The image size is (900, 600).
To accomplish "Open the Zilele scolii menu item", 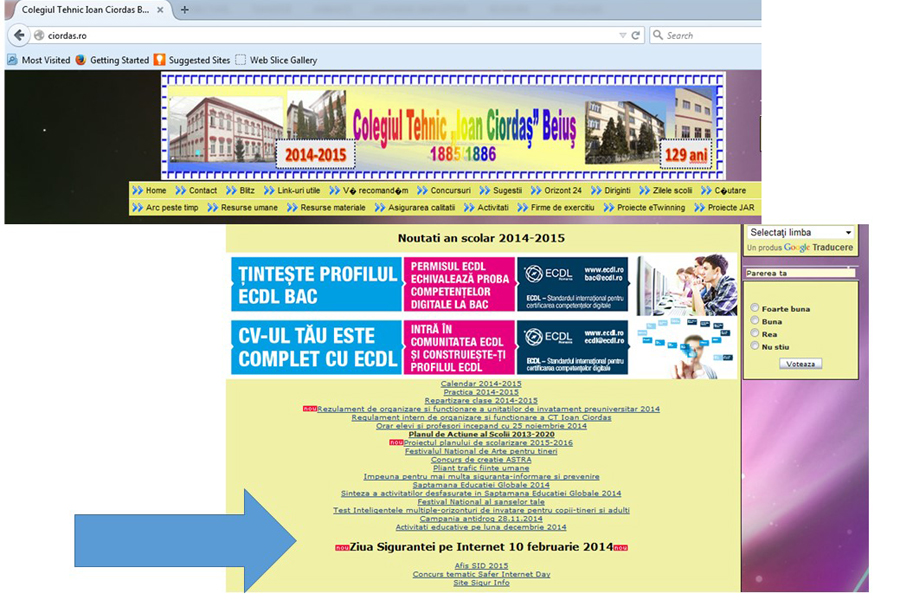I will [x=666, y=191].
